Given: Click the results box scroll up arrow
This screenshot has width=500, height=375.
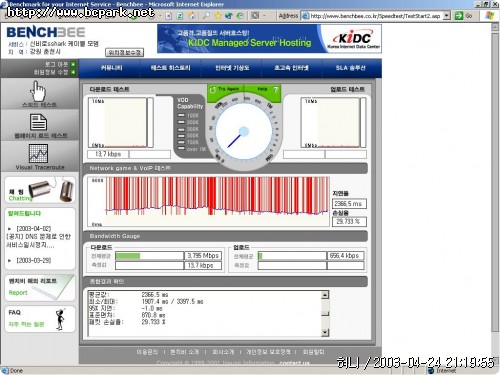Looking at the screenshot, I should (x=325, y=295).
